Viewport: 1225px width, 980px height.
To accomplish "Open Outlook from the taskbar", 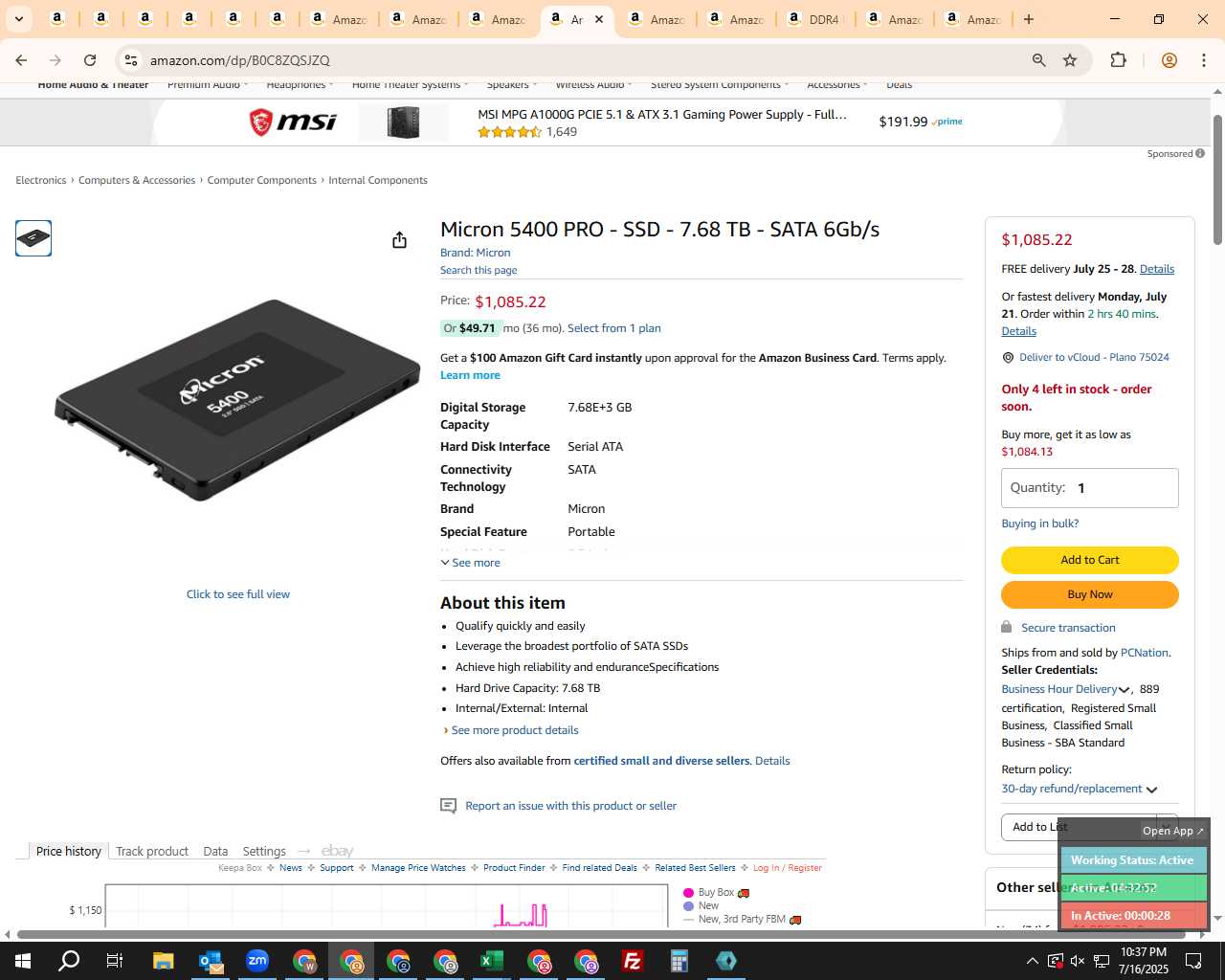I will (211, 961).
